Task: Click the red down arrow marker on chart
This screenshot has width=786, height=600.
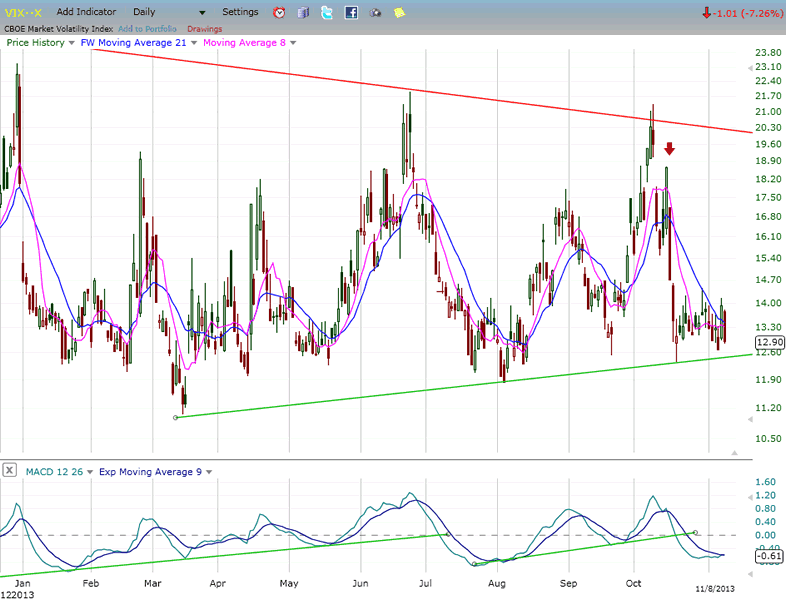Action: point(669,149)
